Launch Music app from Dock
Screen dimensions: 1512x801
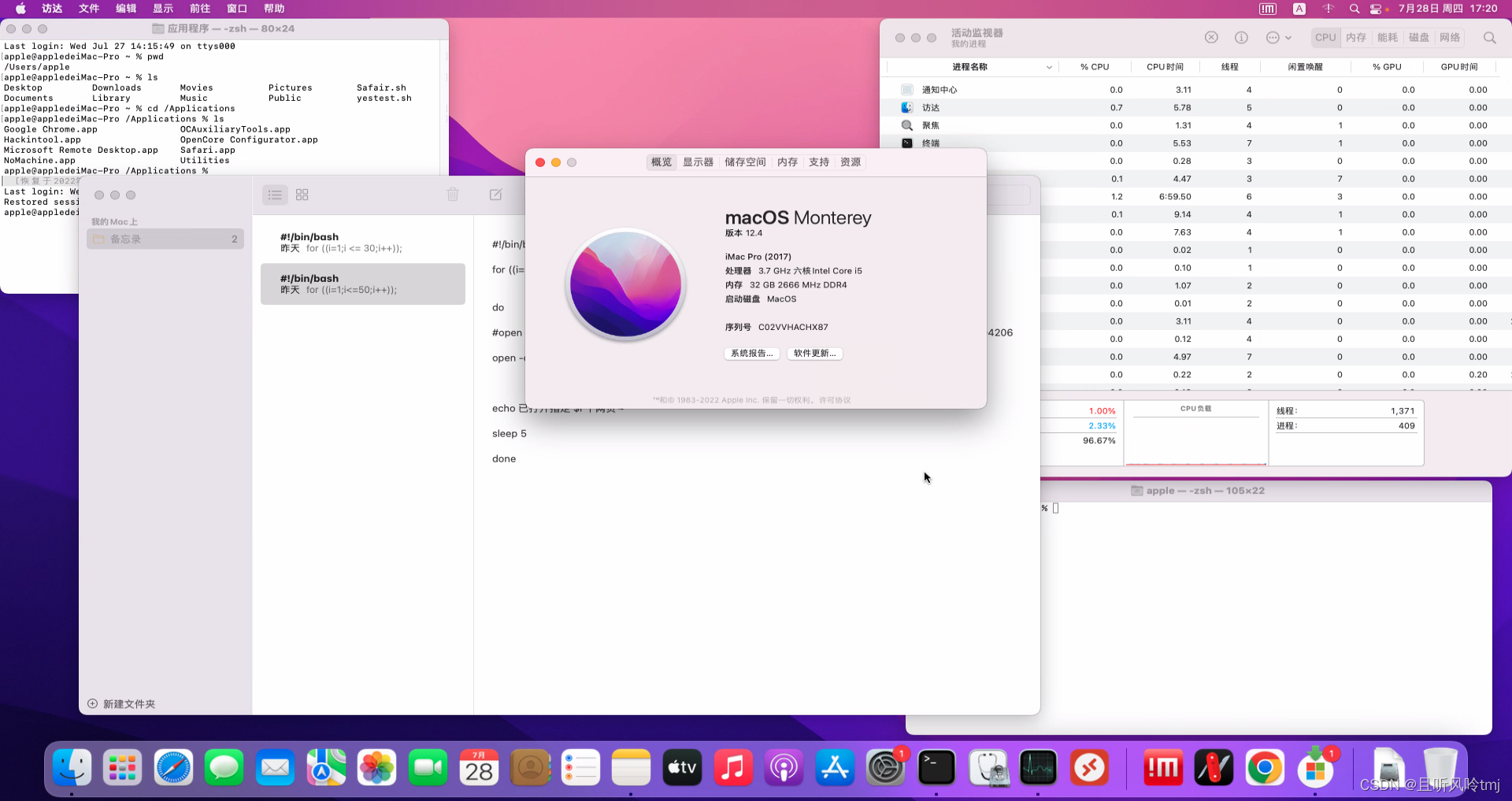point(733,767)
